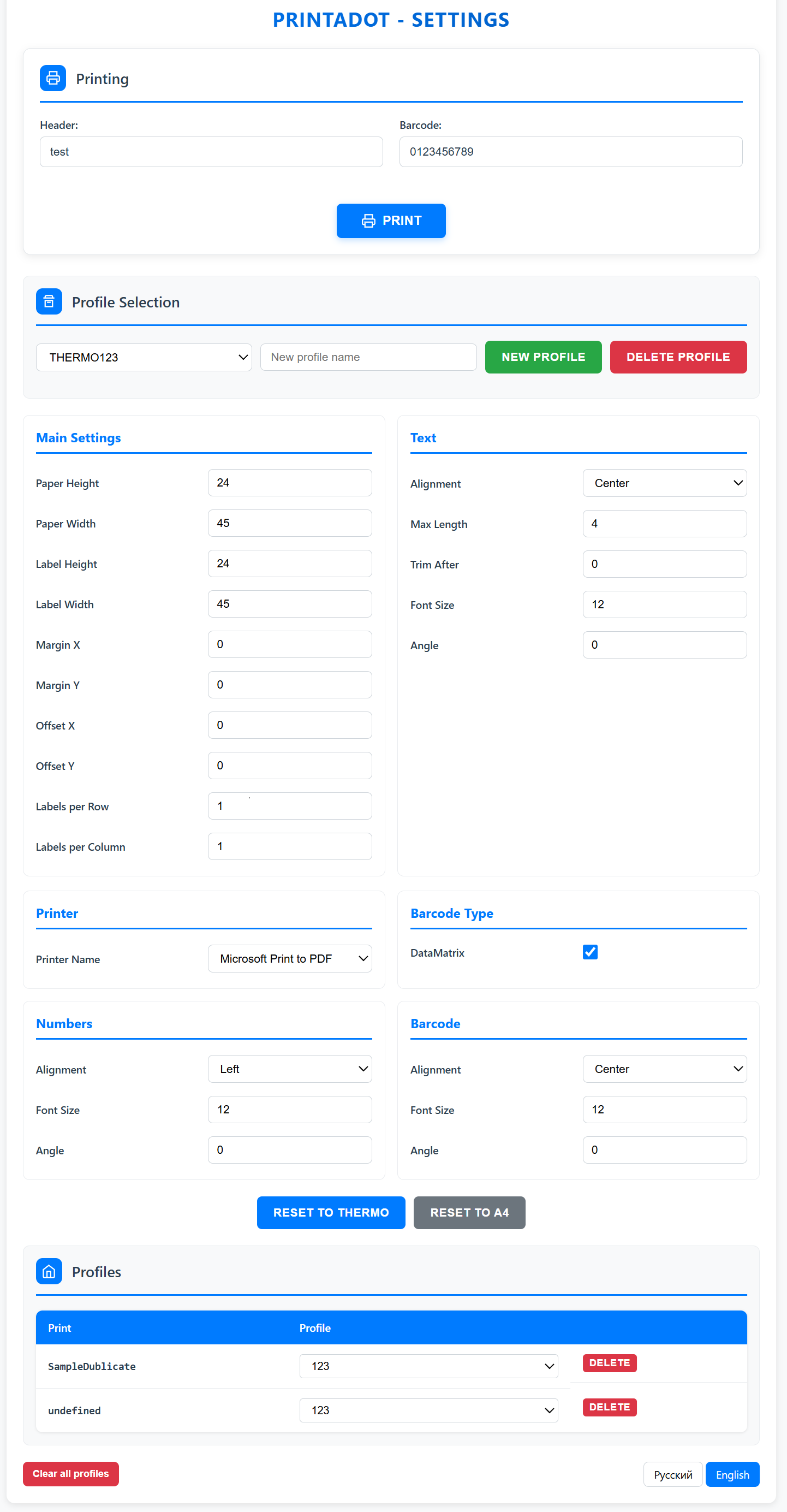Click the PRINTADOT - SETTINGS title
The height and width of the screenshot is (1512, 787).
[391, 20]
